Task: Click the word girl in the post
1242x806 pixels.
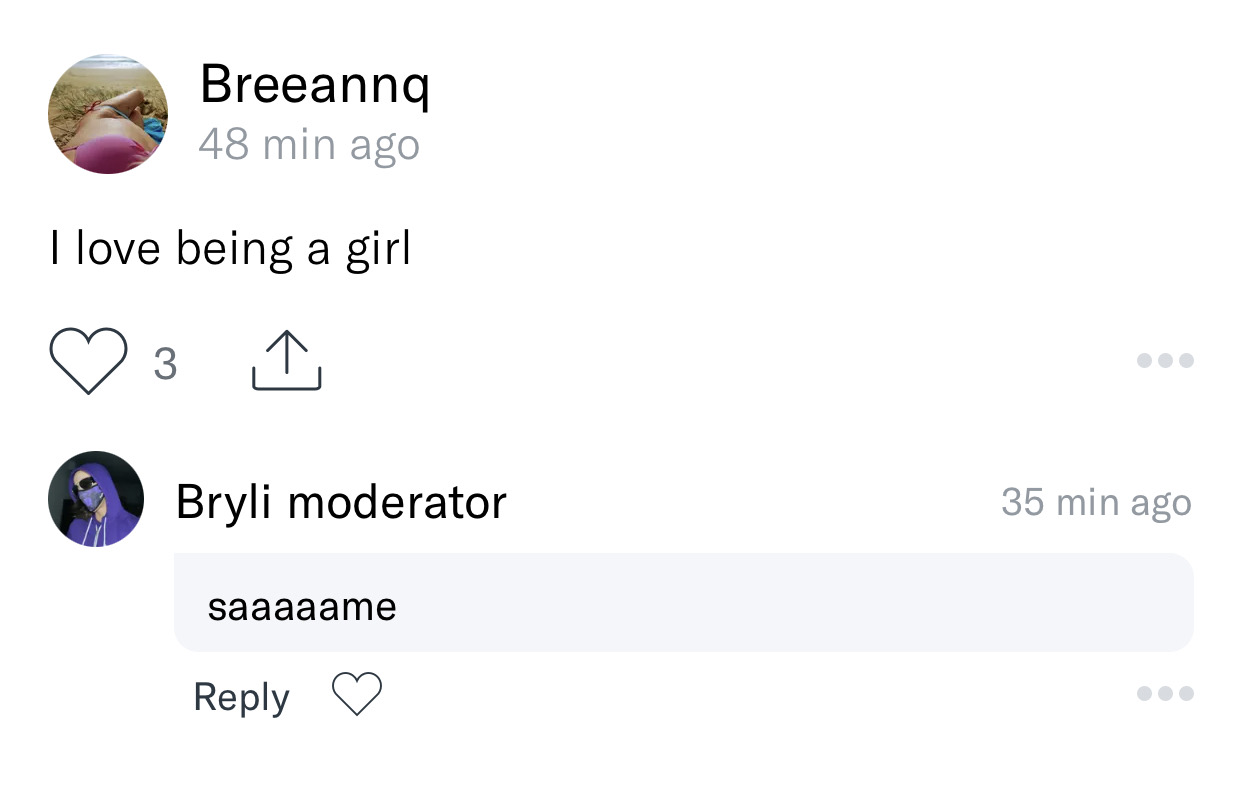Action: point(378,249)
